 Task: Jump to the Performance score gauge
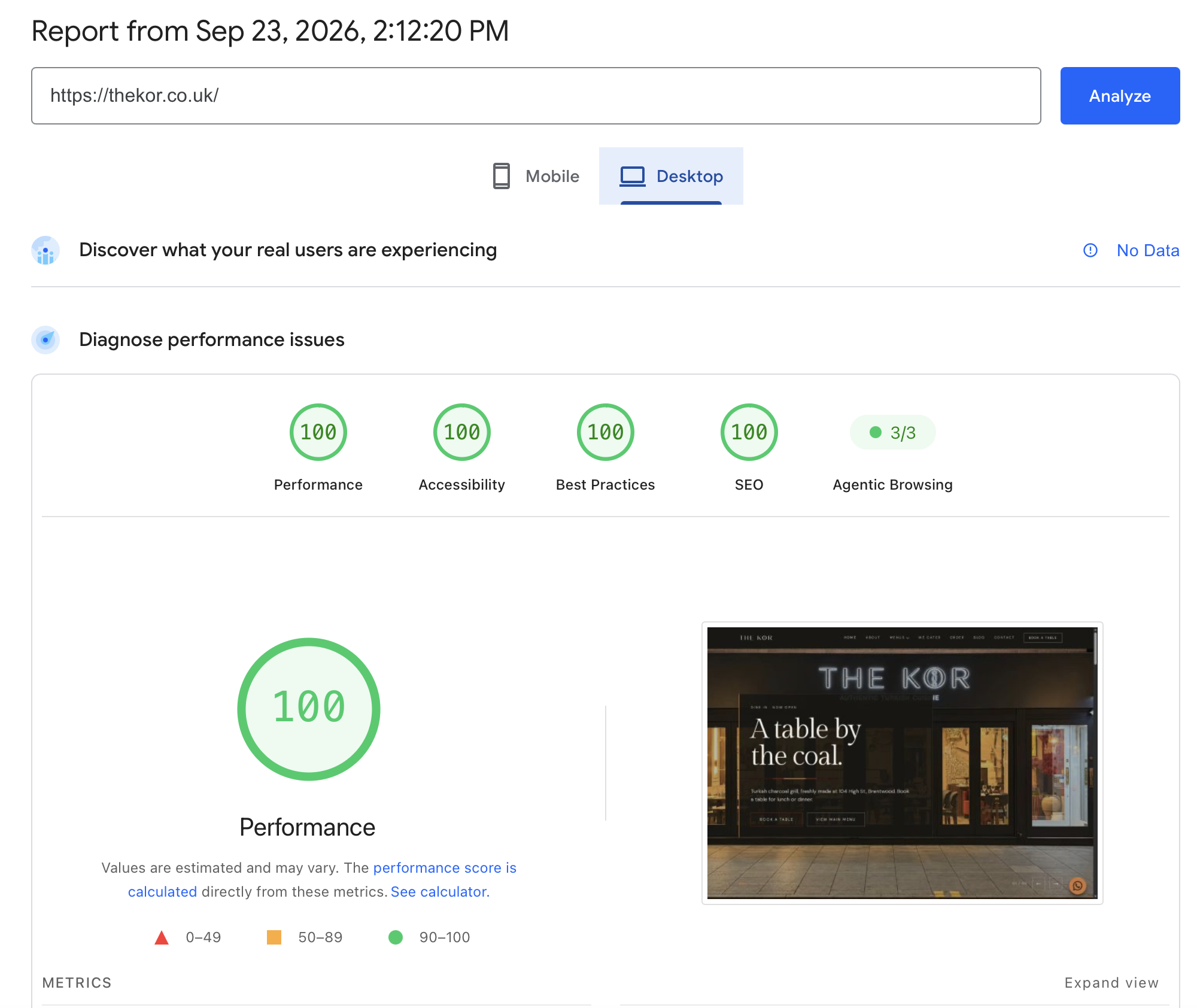[x=318, y=432]
